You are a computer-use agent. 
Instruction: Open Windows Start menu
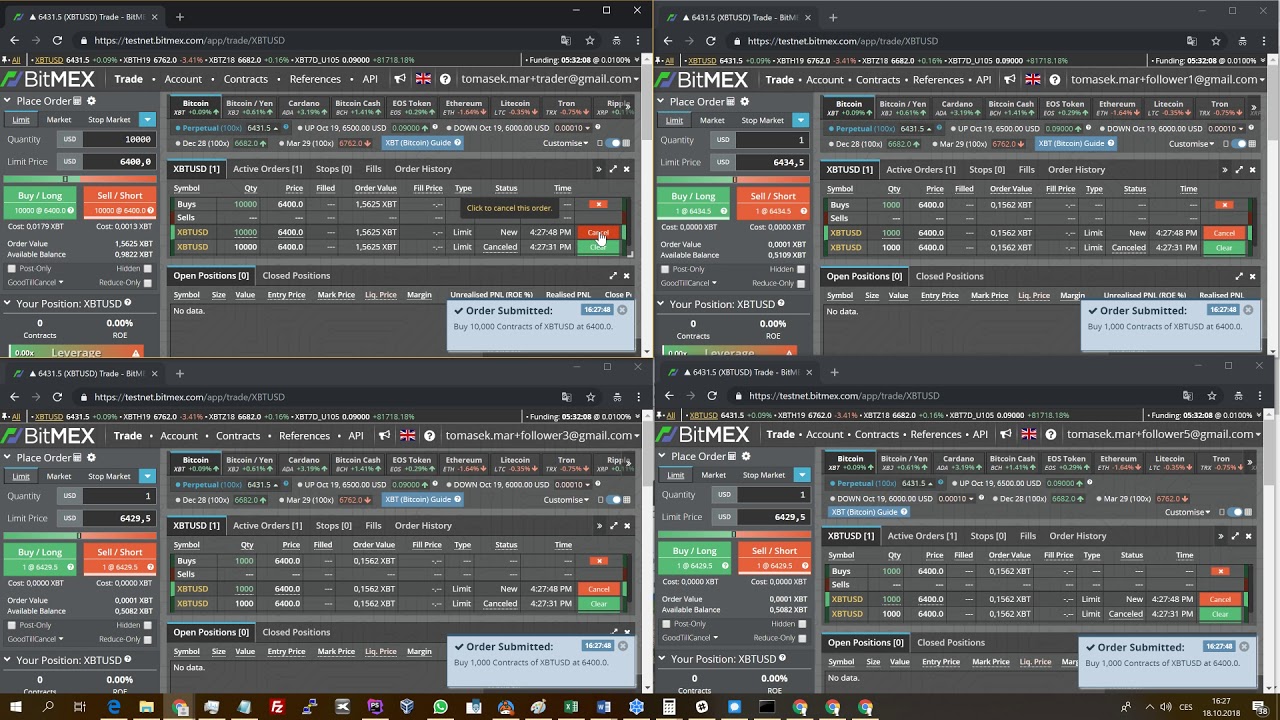[x=16, y=707]
